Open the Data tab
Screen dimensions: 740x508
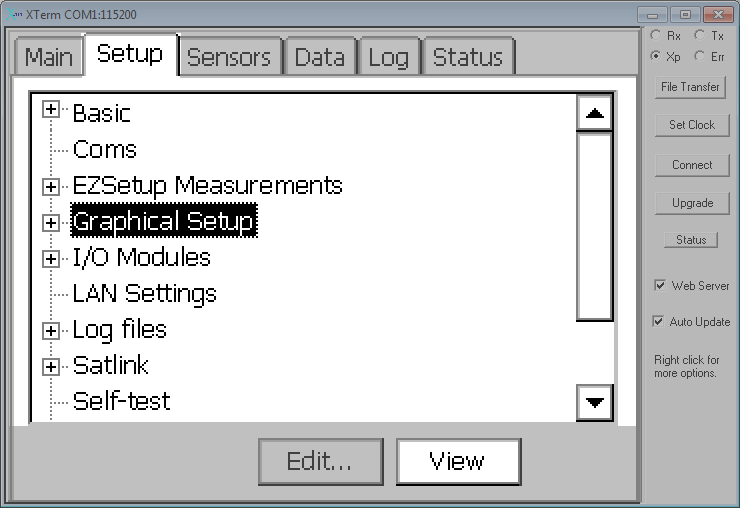click(x=320, y=57)
